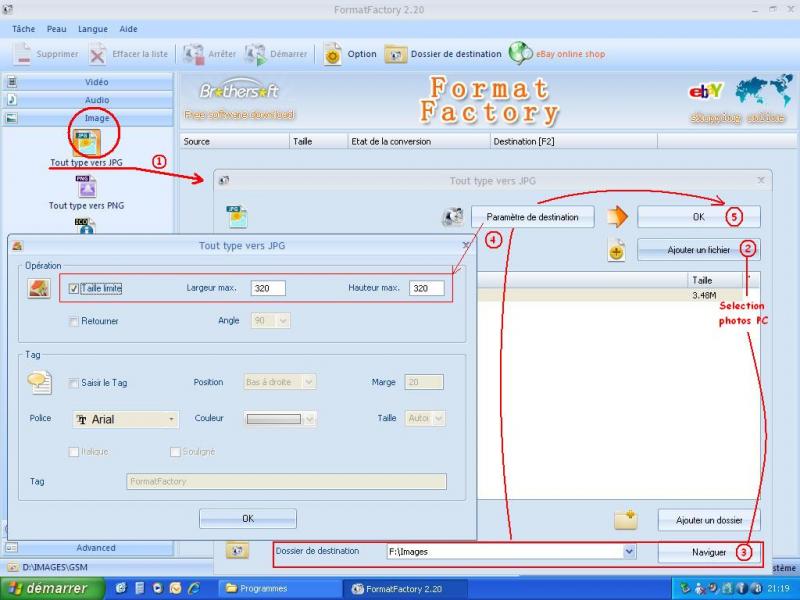
Task: Open the Angle dropdown
Action: point(270,320)
